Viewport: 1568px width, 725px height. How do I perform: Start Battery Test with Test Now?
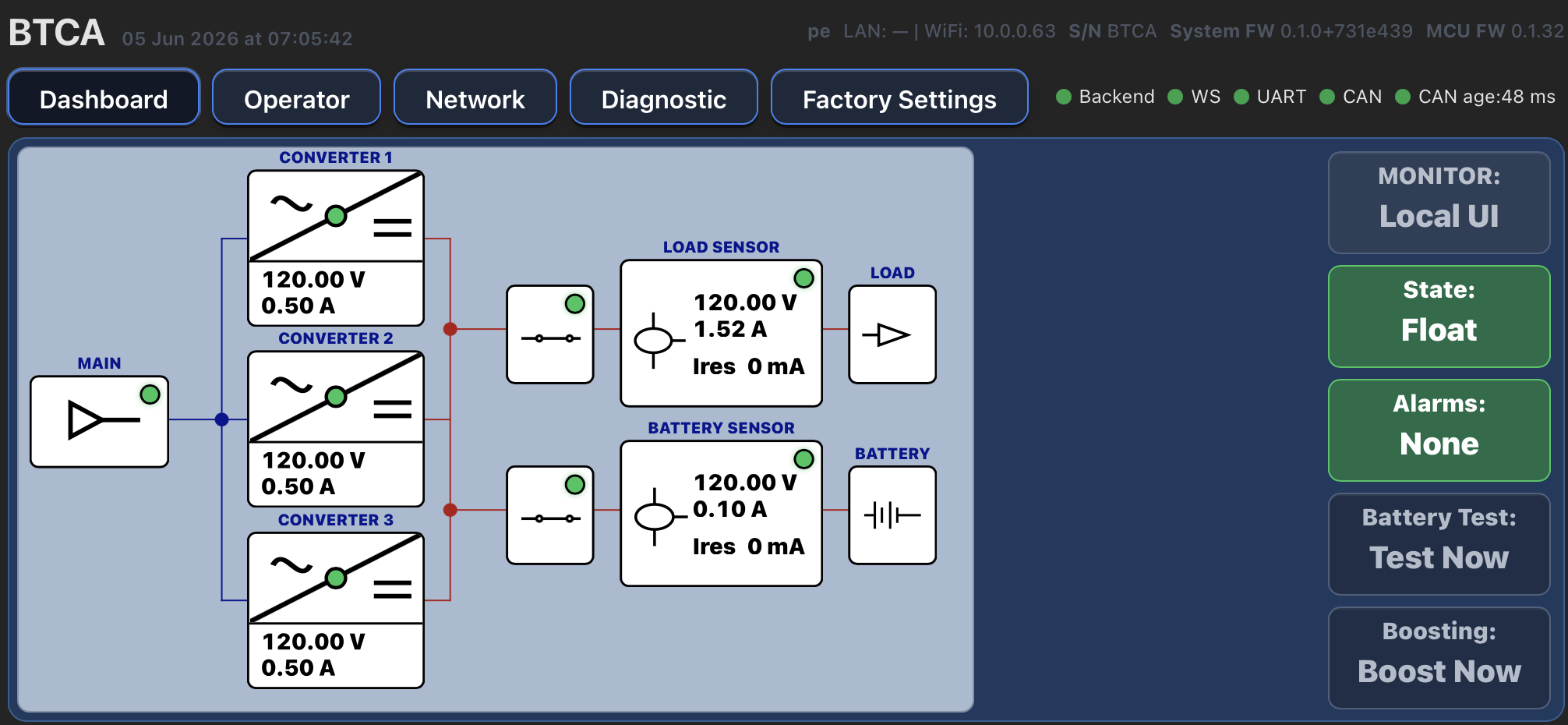click(x=1439, y=544)
